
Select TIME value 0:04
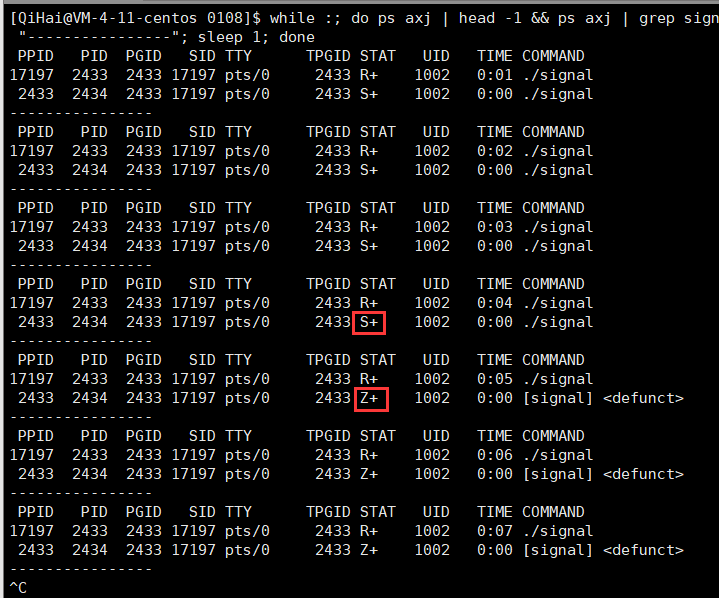[x=494, y=303]
